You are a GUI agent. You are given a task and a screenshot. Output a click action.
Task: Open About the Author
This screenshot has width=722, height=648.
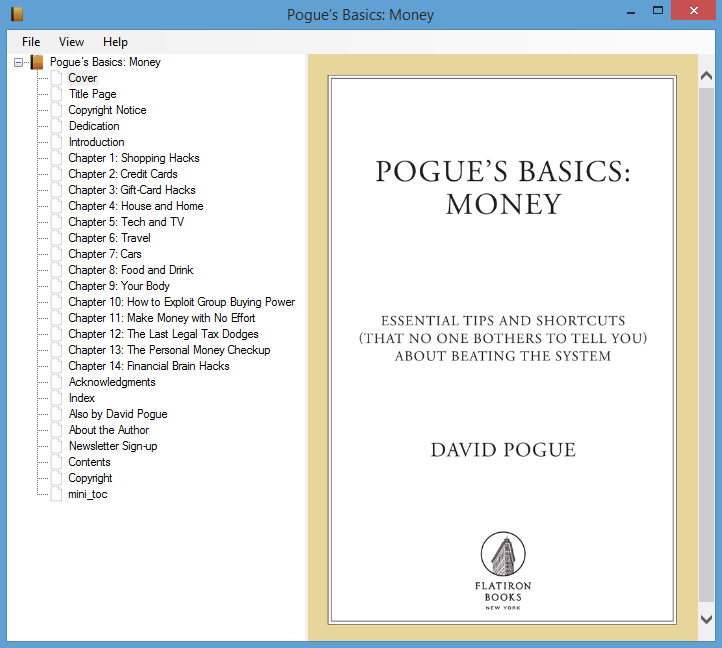click(x=109, y=430)
